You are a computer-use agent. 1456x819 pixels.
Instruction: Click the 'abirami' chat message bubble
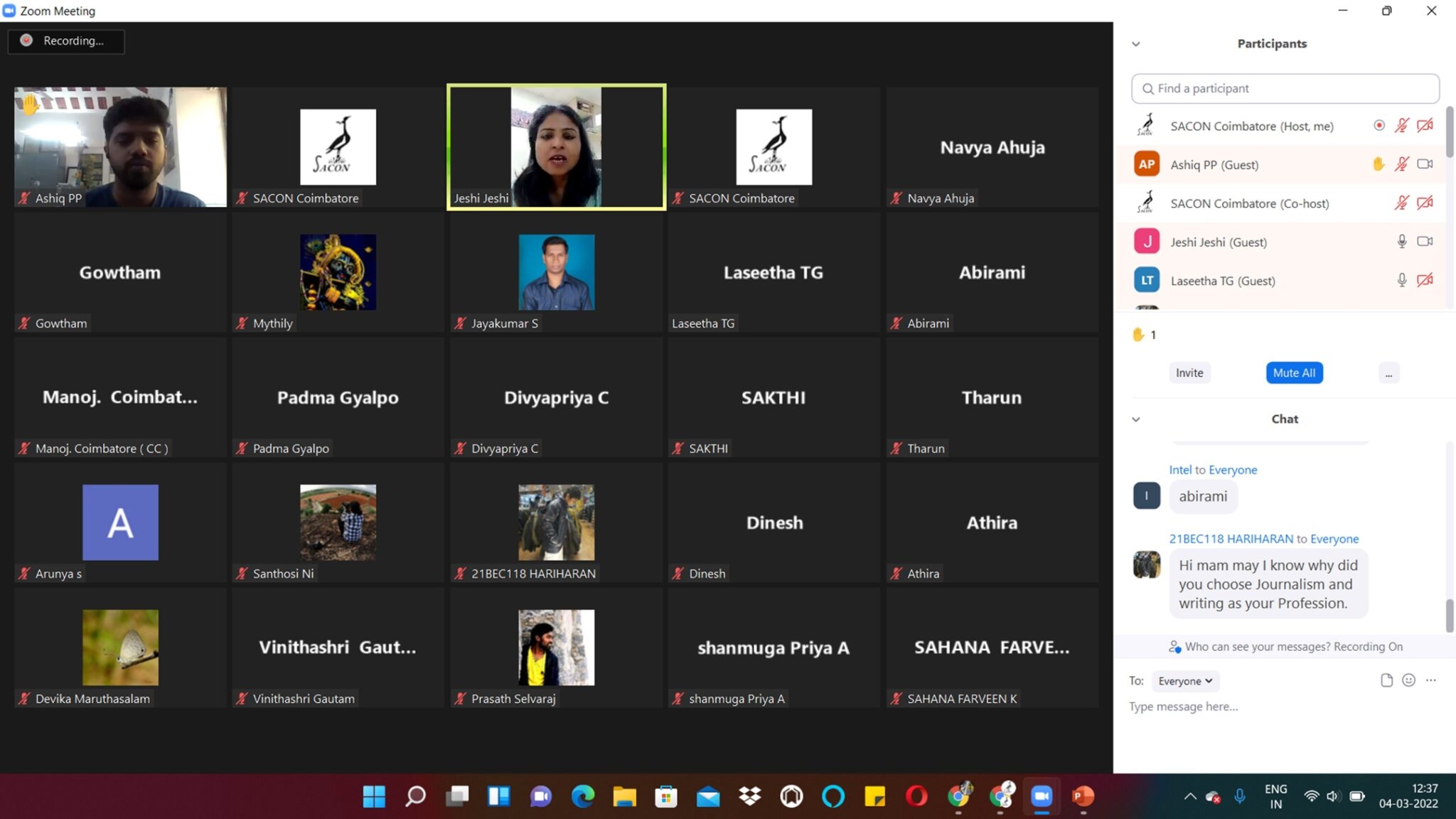(x=1203, y=496)
